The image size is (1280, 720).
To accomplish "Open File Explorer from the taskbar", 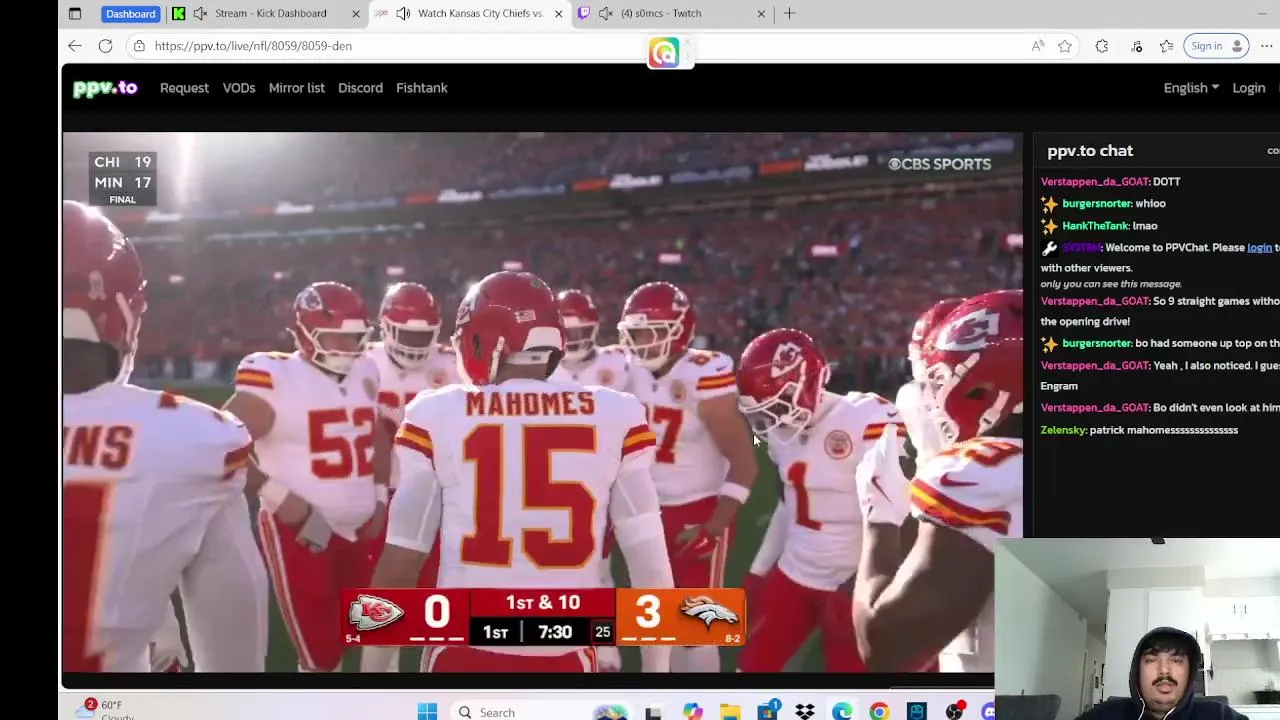I will point(730,712).
